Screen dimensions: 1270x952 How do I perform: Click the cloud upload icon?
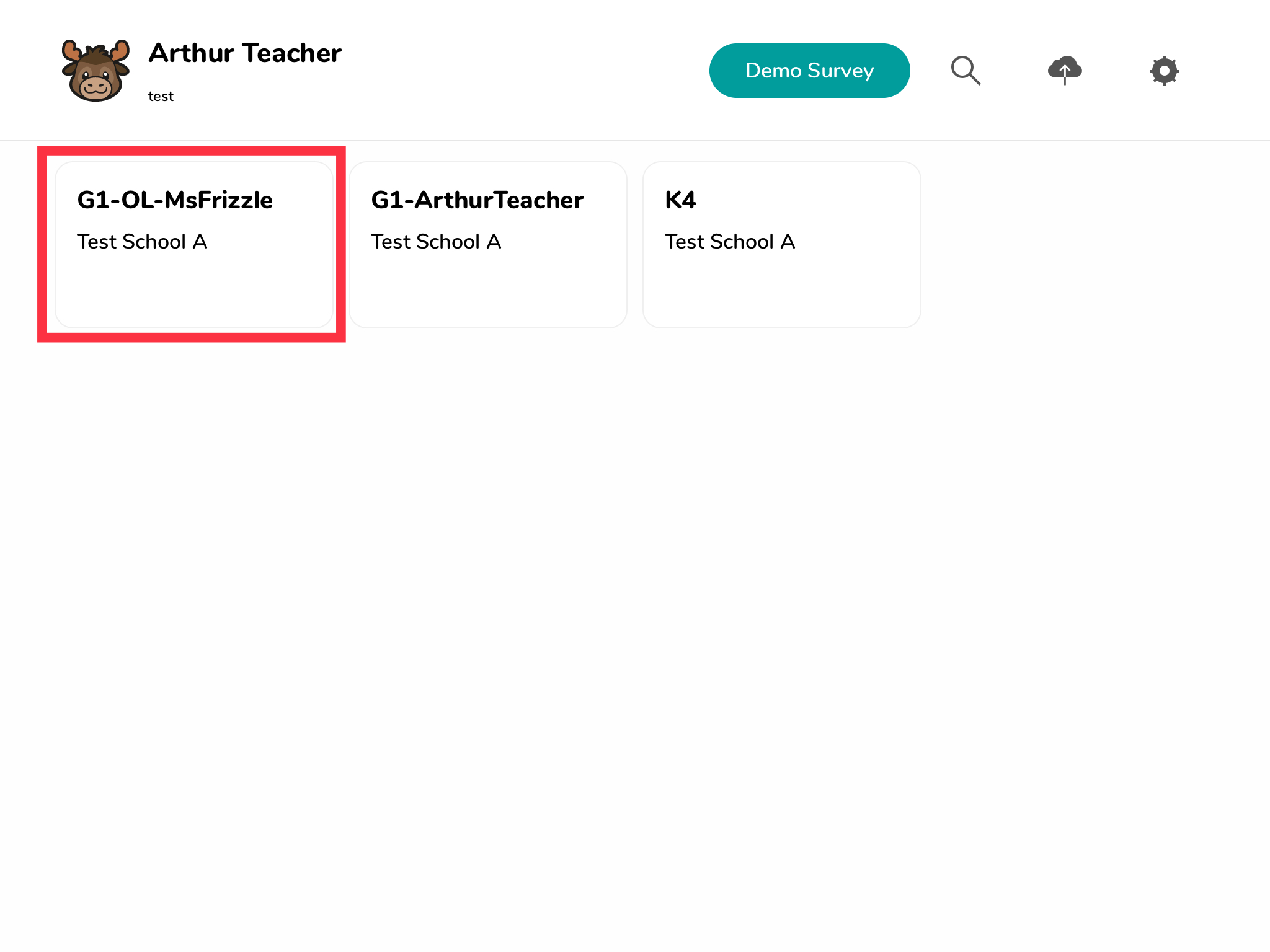[1065, 70]
